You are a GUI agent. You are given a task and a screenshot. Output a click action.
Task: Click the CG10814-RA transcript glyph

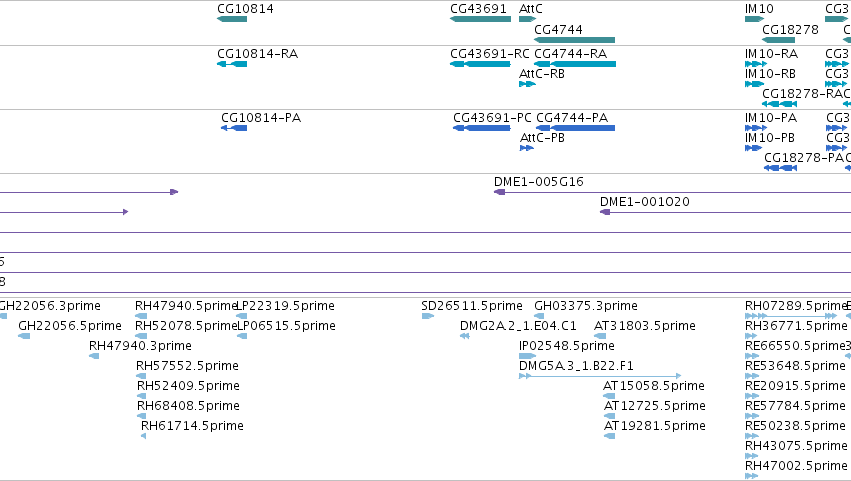[x=232, y=64]
